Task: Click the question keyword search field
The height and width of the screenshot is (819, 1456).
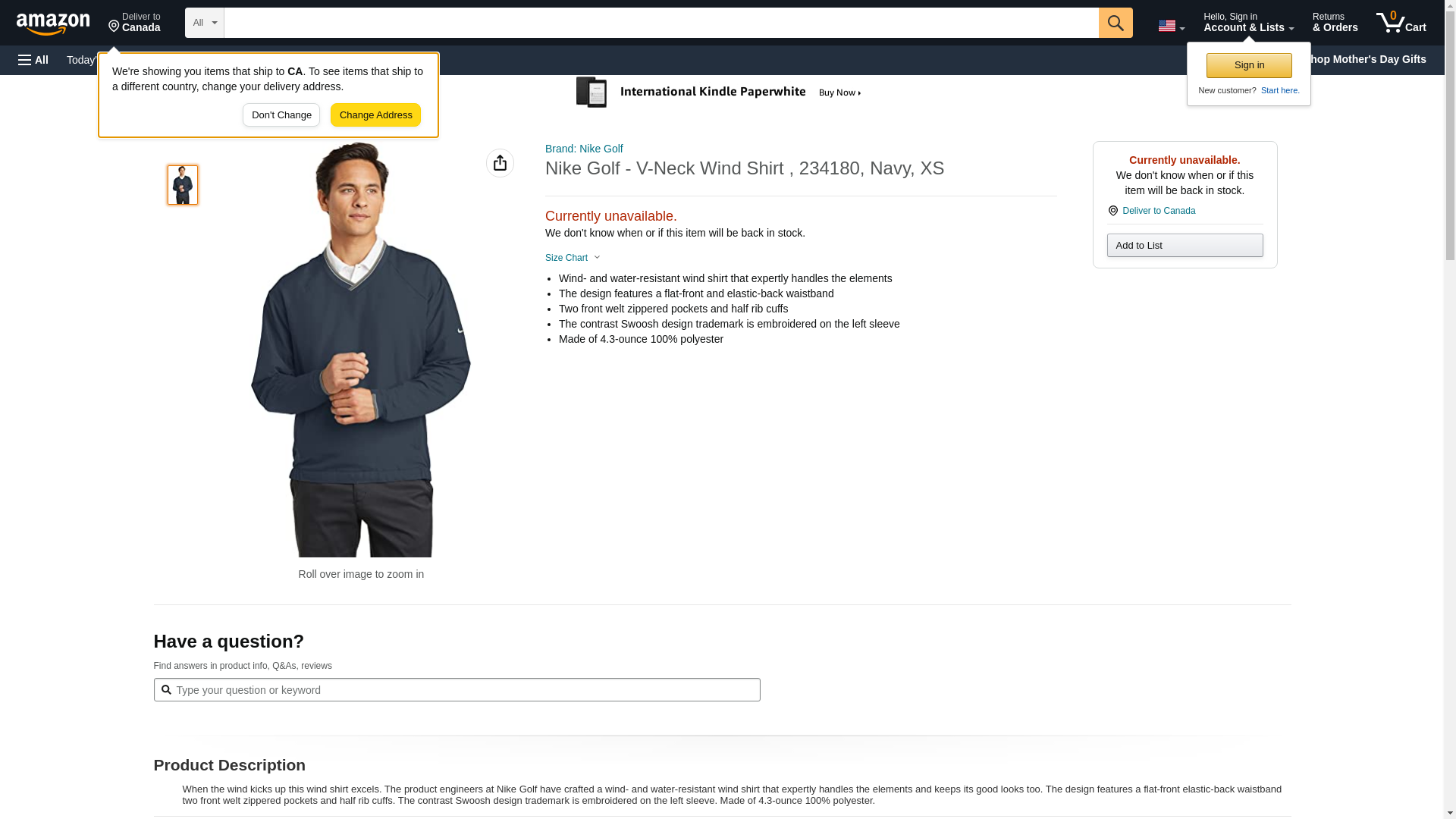Action: click(x=457, y=690)
